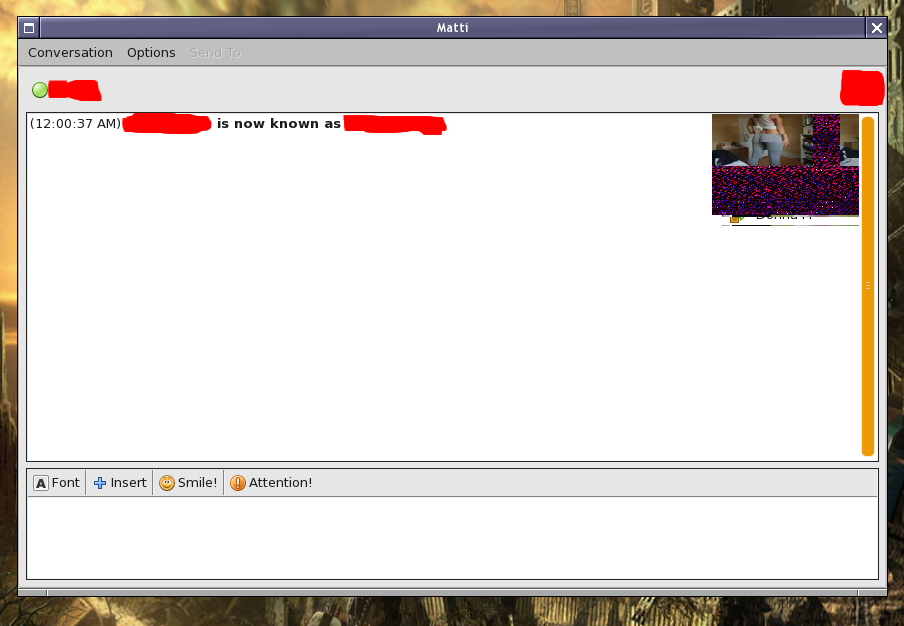Click the redacted buddy name beside status icon

coord(75,91)
